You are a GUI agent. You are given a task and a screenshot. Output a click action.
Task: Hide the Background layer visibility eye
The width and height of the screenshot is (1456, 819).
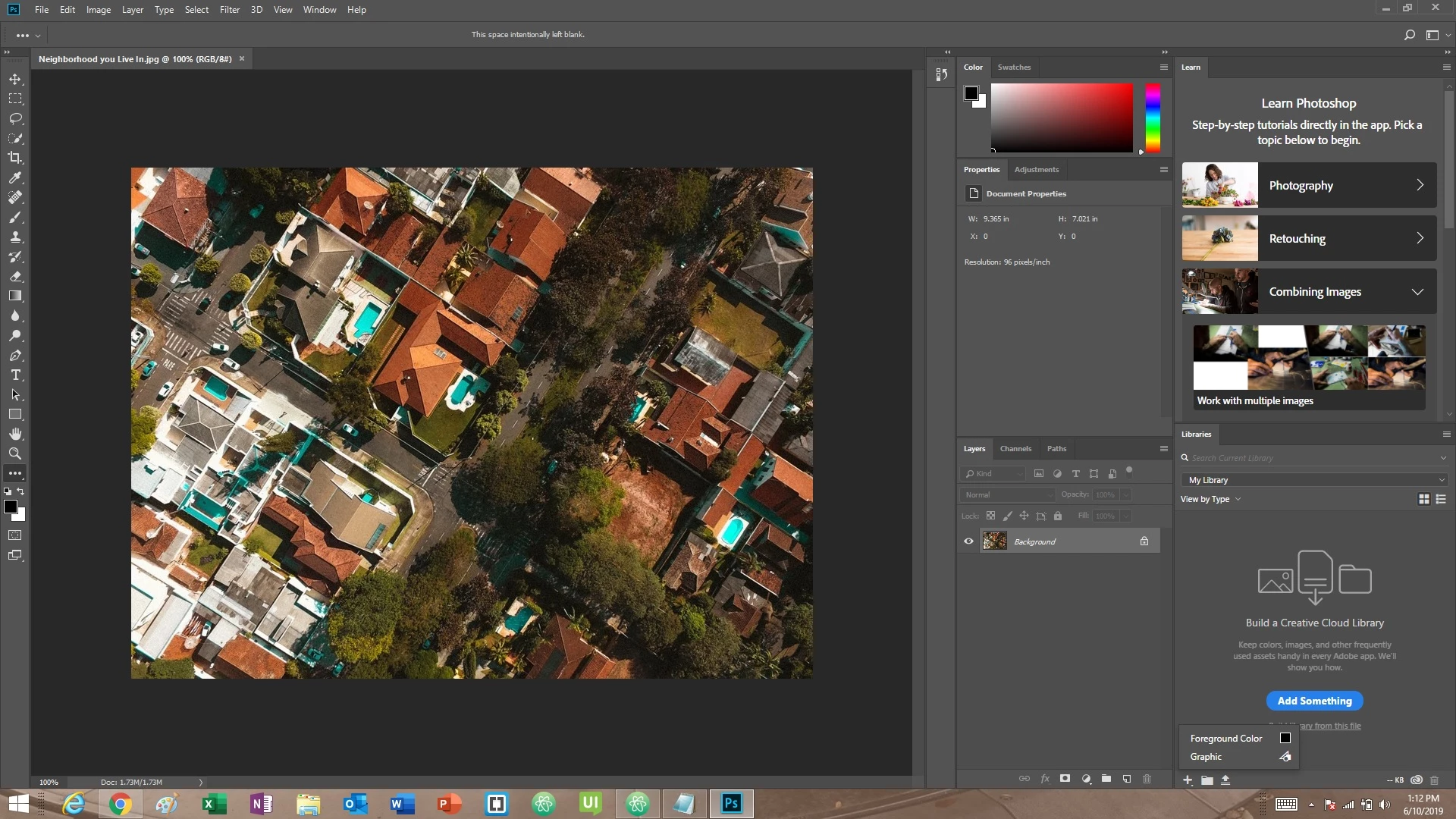click(968, 541)
